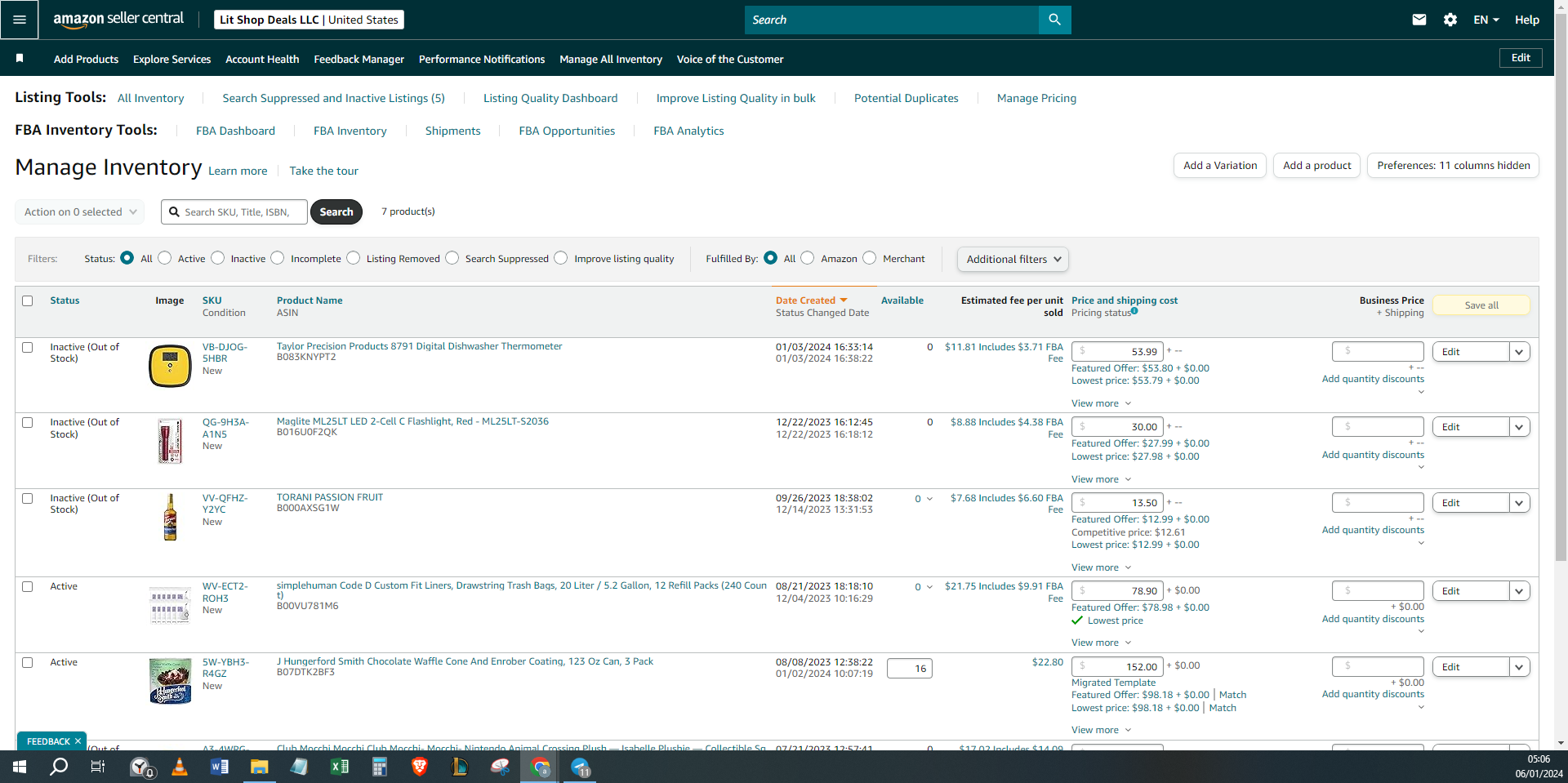1568x783 pixels.
Task: Open the settings gear icon
Action: 1450,20
